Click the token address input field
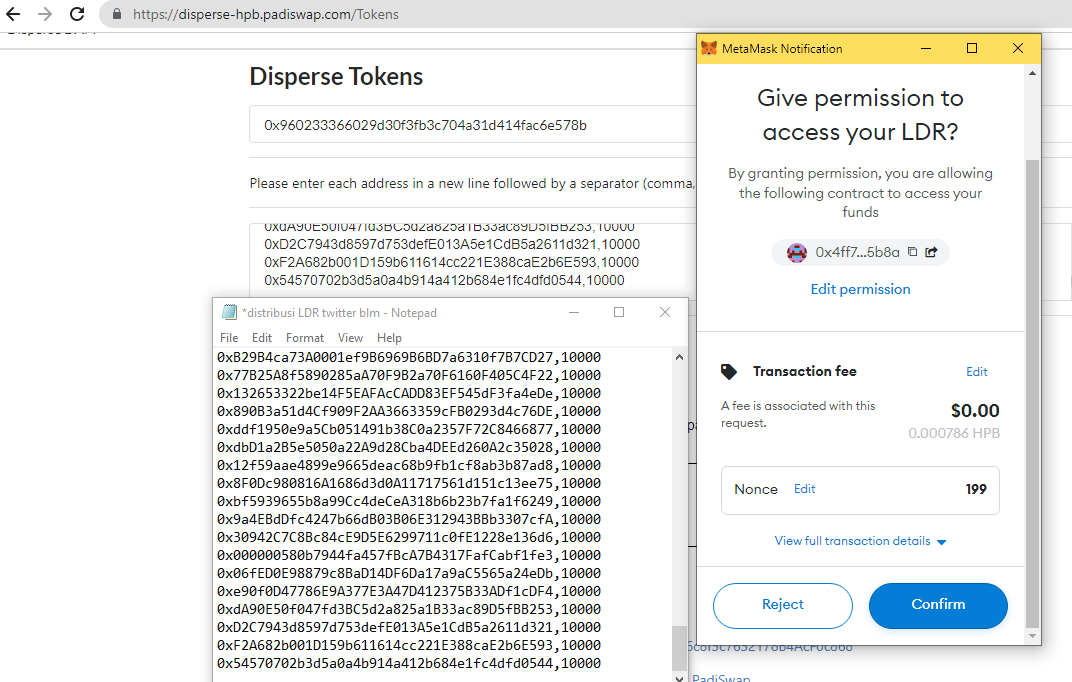The height and width of the screenshot is (682, 1072). 473,124
